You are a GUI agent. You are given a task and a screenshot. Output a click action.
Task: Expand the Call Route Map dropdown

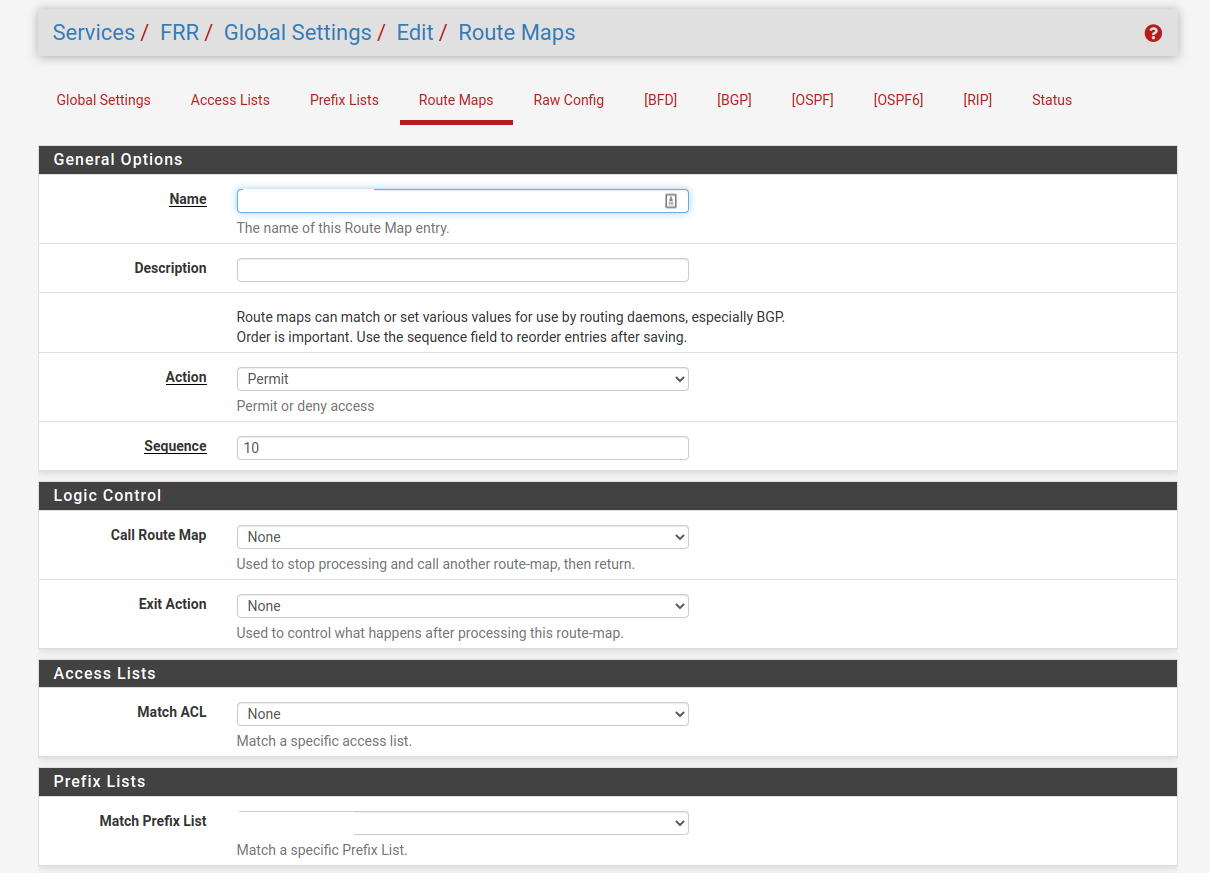point(462,537)
